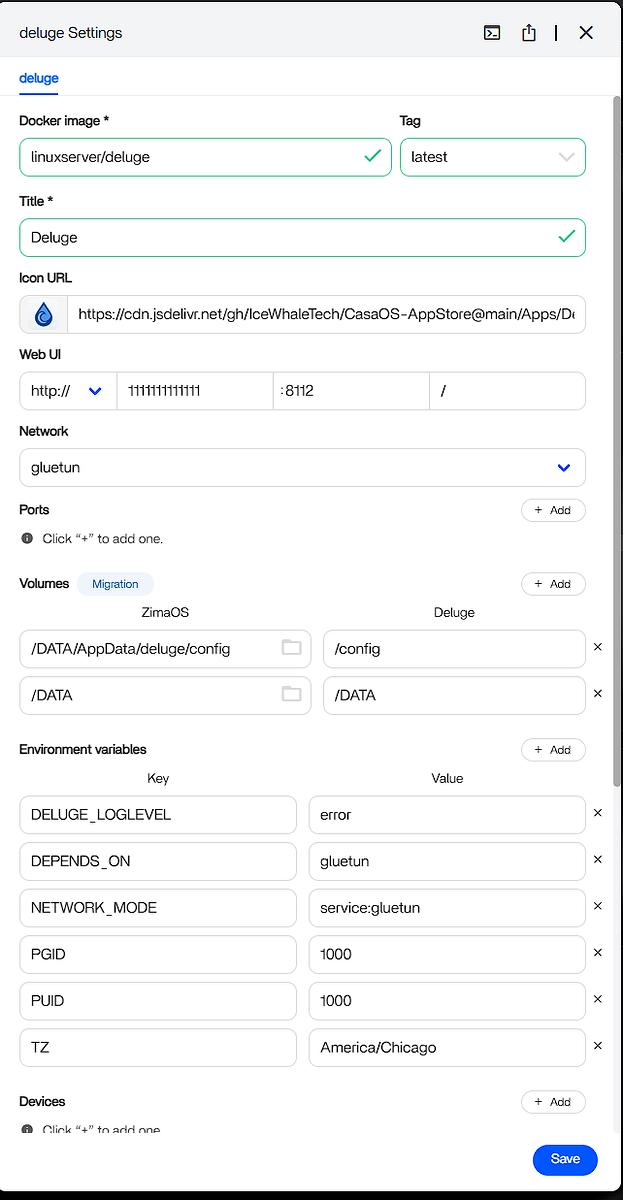Screen dimensions: 623x1200
Task: Save the deluge settings
Action: (565, 1159)
